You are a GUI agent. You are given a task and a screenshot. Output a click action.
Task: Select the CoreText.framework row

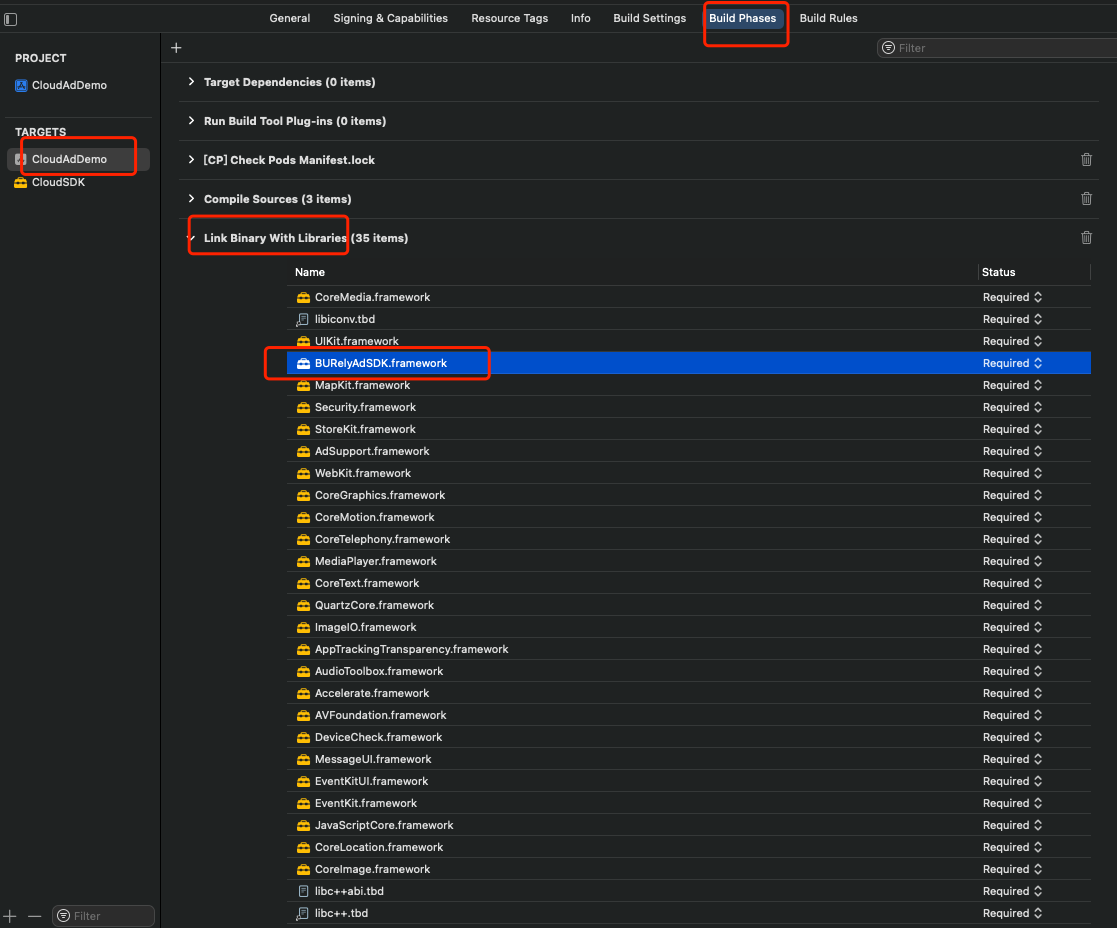pos(689,584)
